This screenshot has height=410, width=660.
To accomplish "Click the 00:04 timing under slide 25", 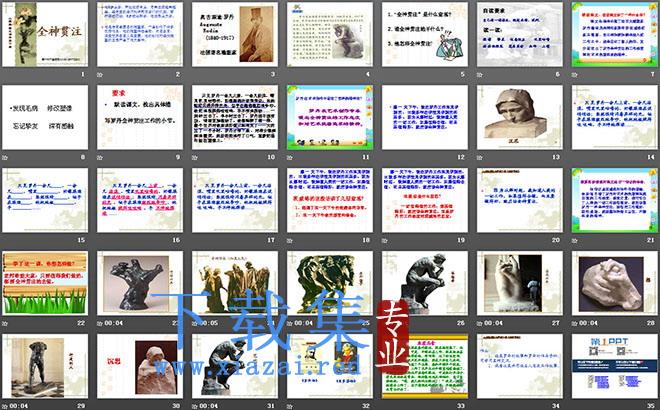I will coord(303,323).
